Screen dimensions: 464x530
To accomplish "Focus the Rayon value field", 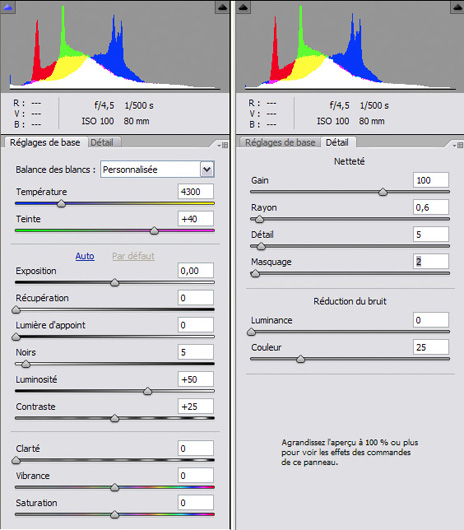I will point(431,207).
